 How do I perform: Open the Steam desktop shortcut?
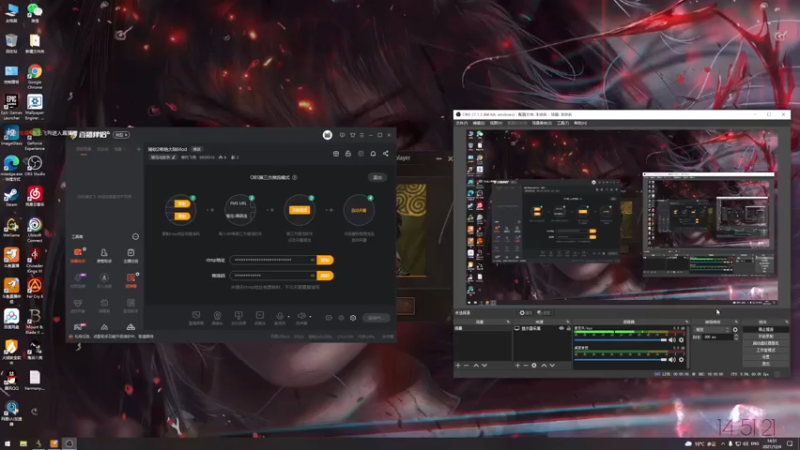pos(11,197)
